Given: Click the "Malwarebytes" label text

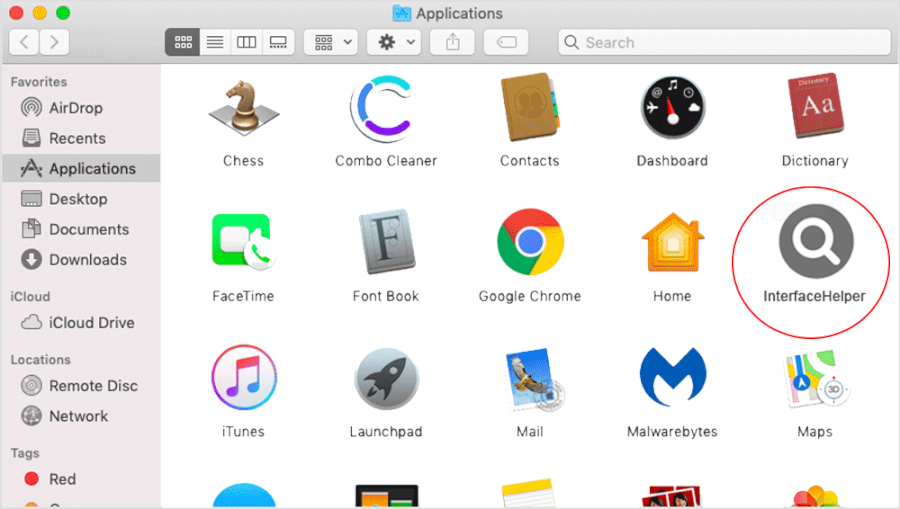Looking at the screenshot, I should (672, 432).
